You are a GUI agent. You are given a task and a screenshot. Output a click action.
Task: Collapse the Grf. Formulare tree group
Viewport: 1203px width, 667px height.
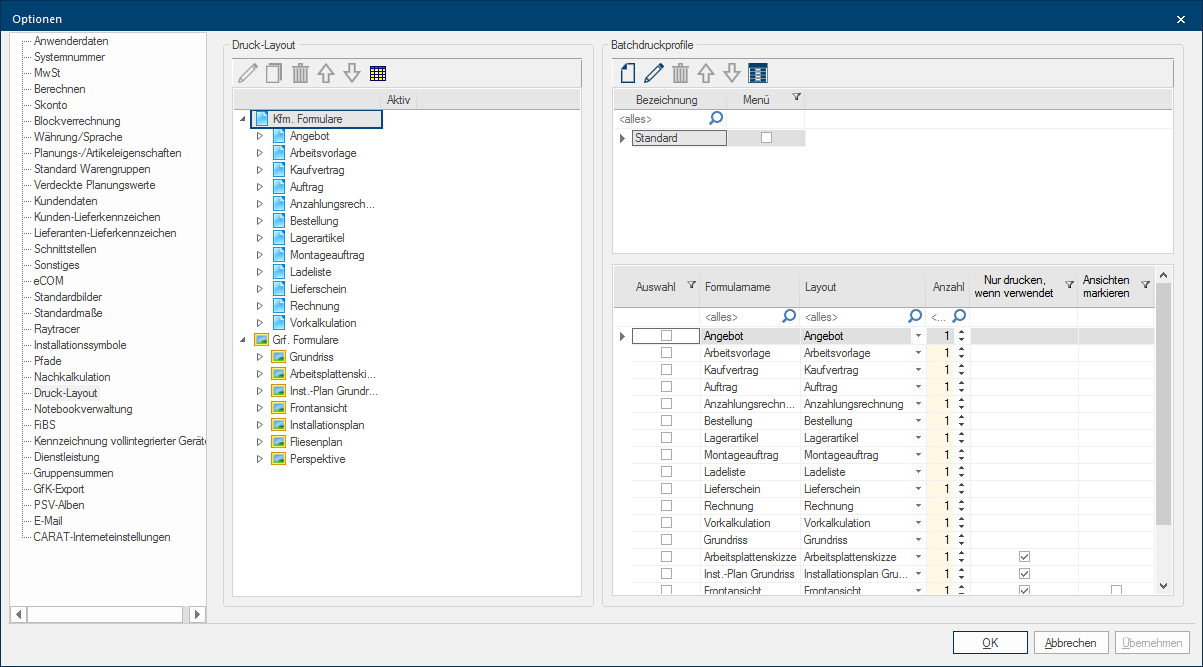[x=243, y=340]
